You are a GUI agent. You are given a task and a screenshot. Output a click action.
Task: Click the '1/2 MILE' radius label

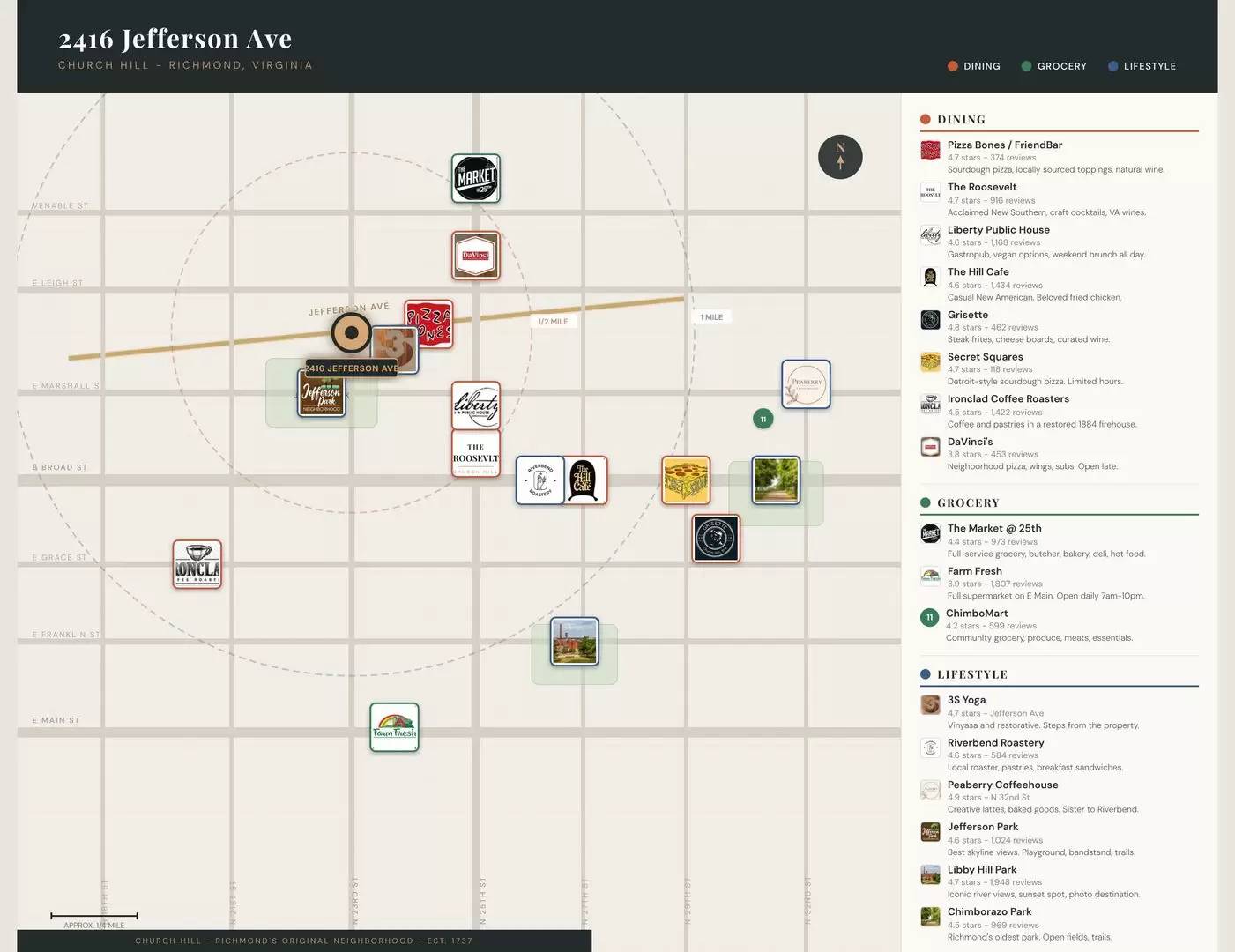(x=553, y=322)
